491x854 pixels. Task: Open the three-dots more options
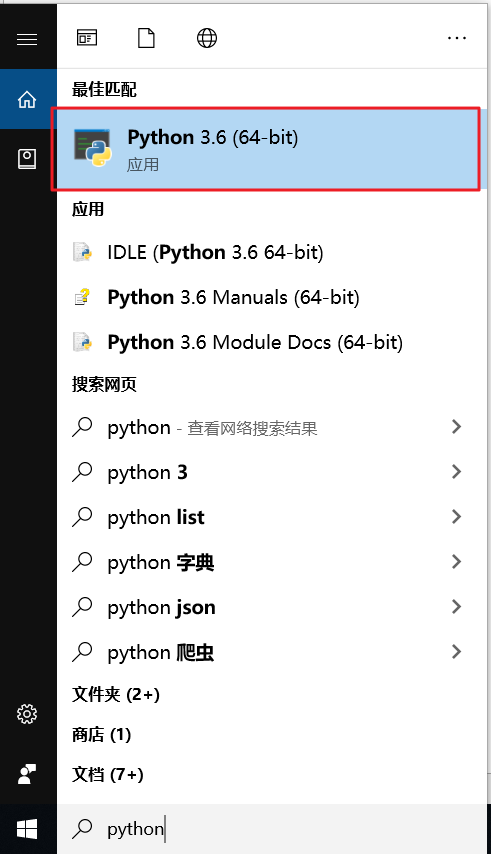point(457,38)
